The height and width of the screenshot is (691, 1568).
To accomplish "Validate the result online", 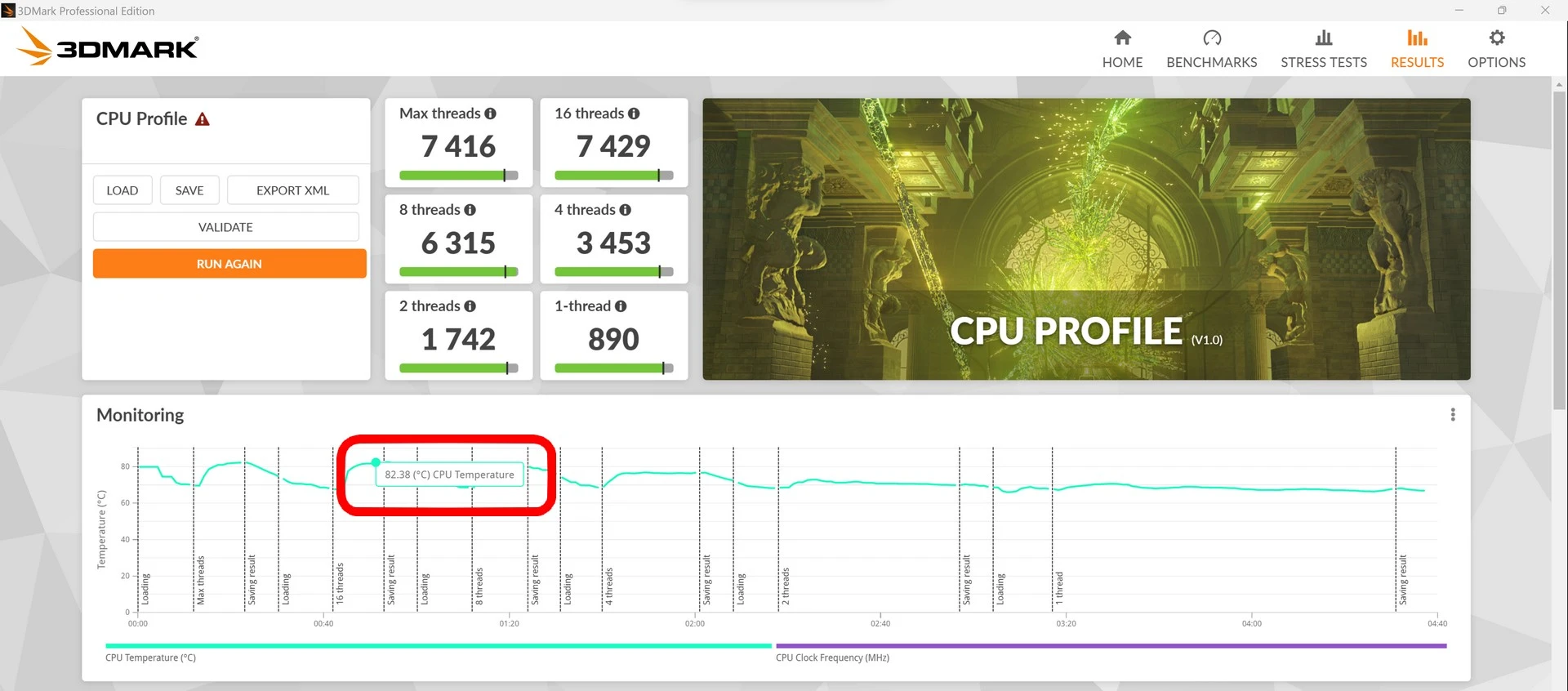I will coord(226,227).
